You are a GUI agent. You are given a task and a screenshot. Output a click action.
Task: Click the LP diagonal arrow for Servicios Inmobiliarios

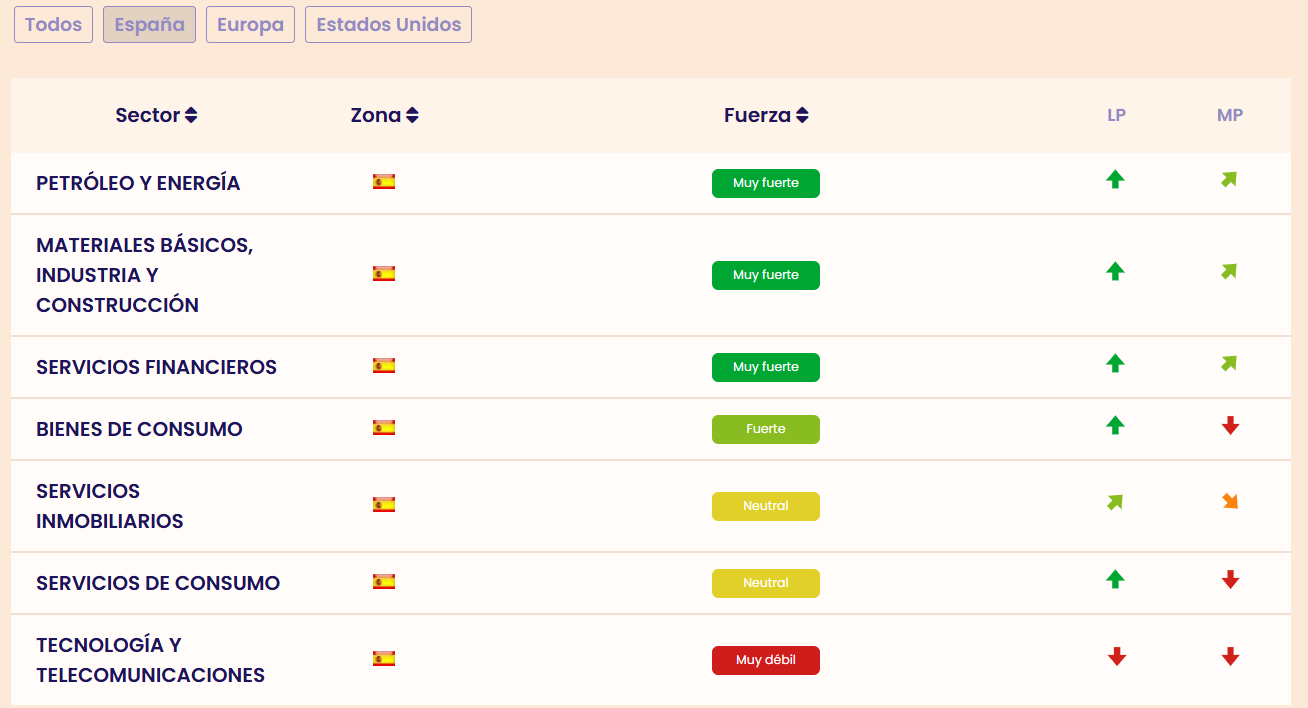click(1116, 502)
